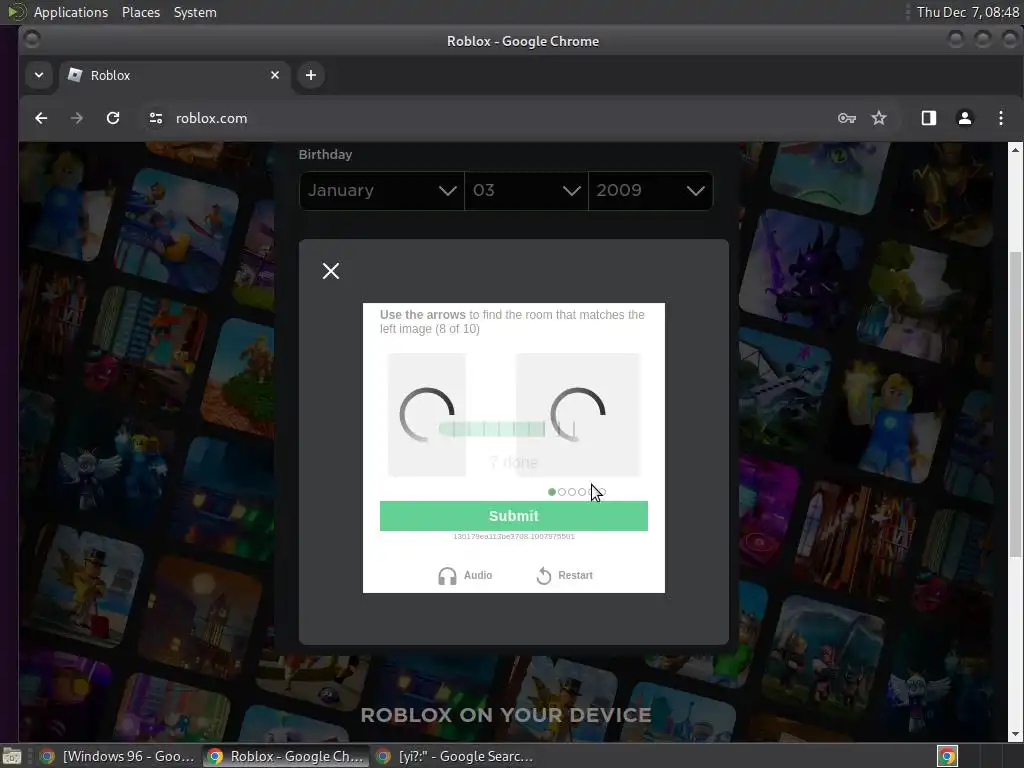The width and height of the screenshot is (1024, 768).
Task: Click the ROBLOX ON YOUR DEVICE heading
Action: point(506,715)
